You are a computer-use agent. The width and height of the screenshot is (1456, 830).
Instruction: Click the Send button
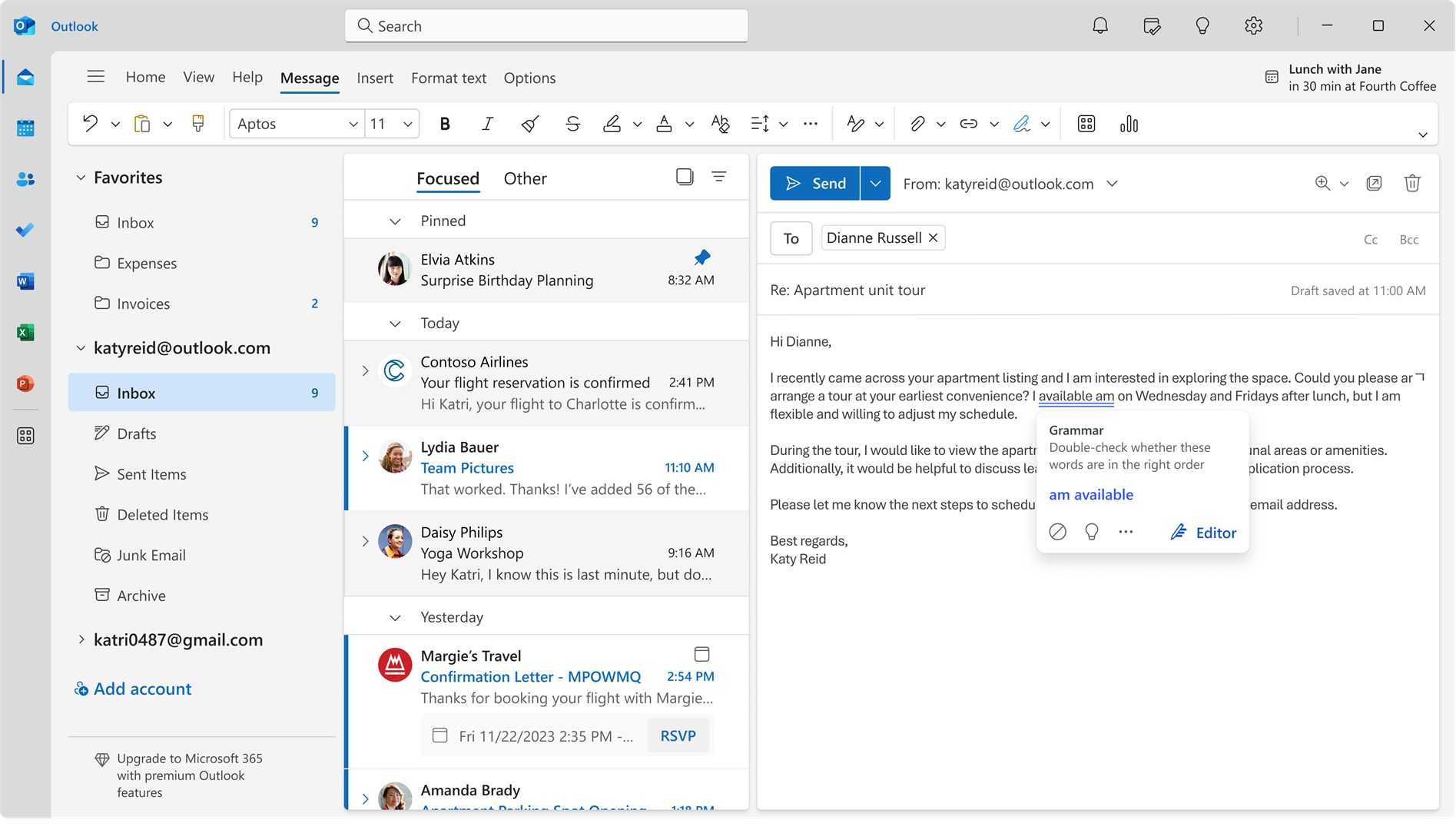pyautogui.click(x=815, y=183)
